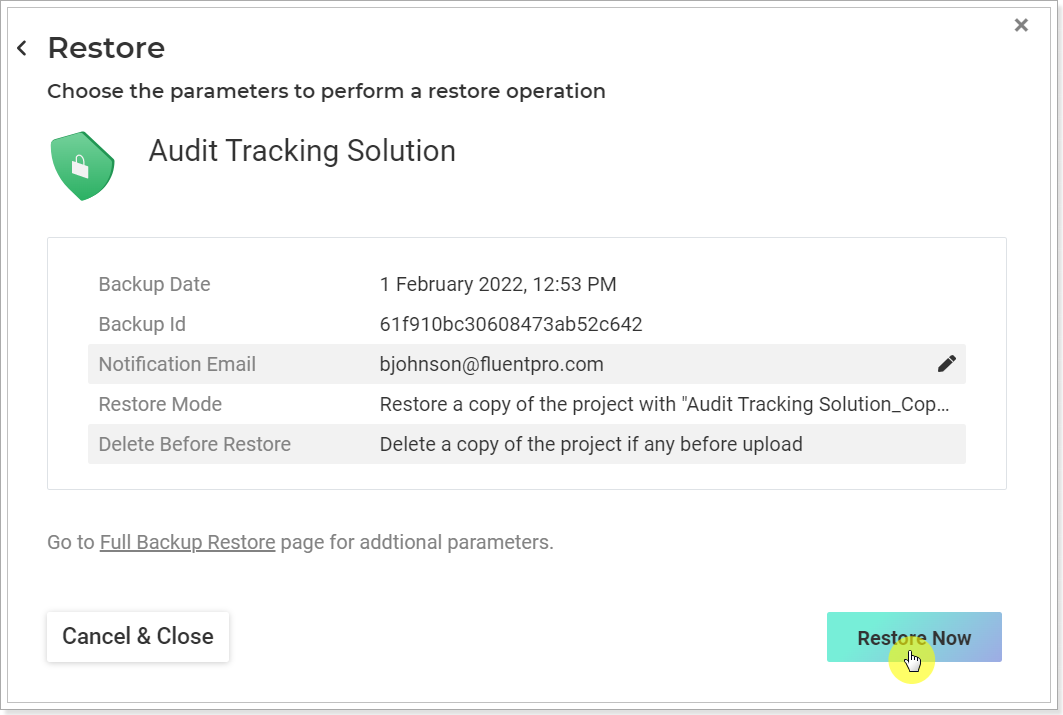The height and width of the screenshot is (715, 1063).
Task: Click the Backup Date label
Action: click(155, 284)
